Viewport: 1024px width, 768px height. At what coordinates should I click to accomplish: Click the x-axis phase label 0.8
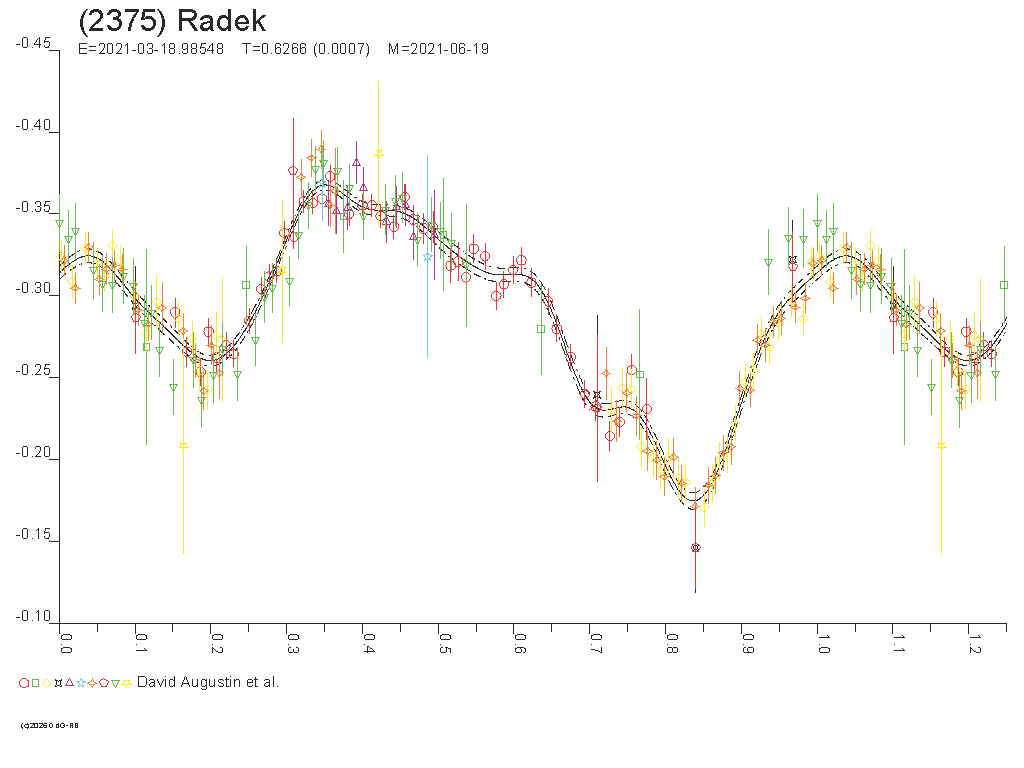point(672,644)
